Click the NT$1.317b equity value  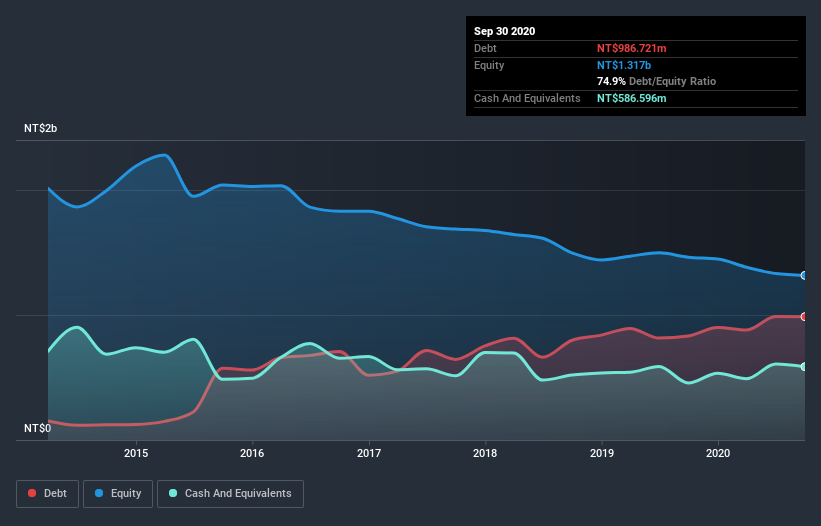[624, 65]
